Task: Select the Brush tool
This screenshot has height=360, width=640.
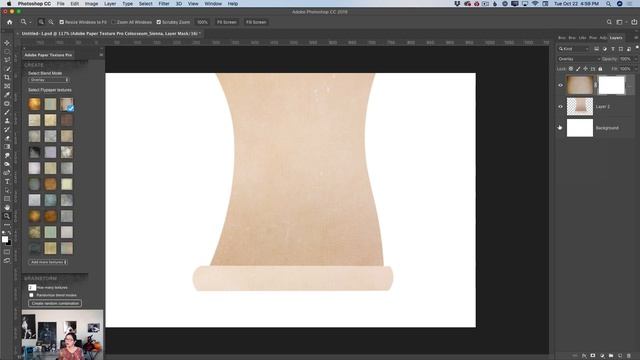Action: coord(7,112)
